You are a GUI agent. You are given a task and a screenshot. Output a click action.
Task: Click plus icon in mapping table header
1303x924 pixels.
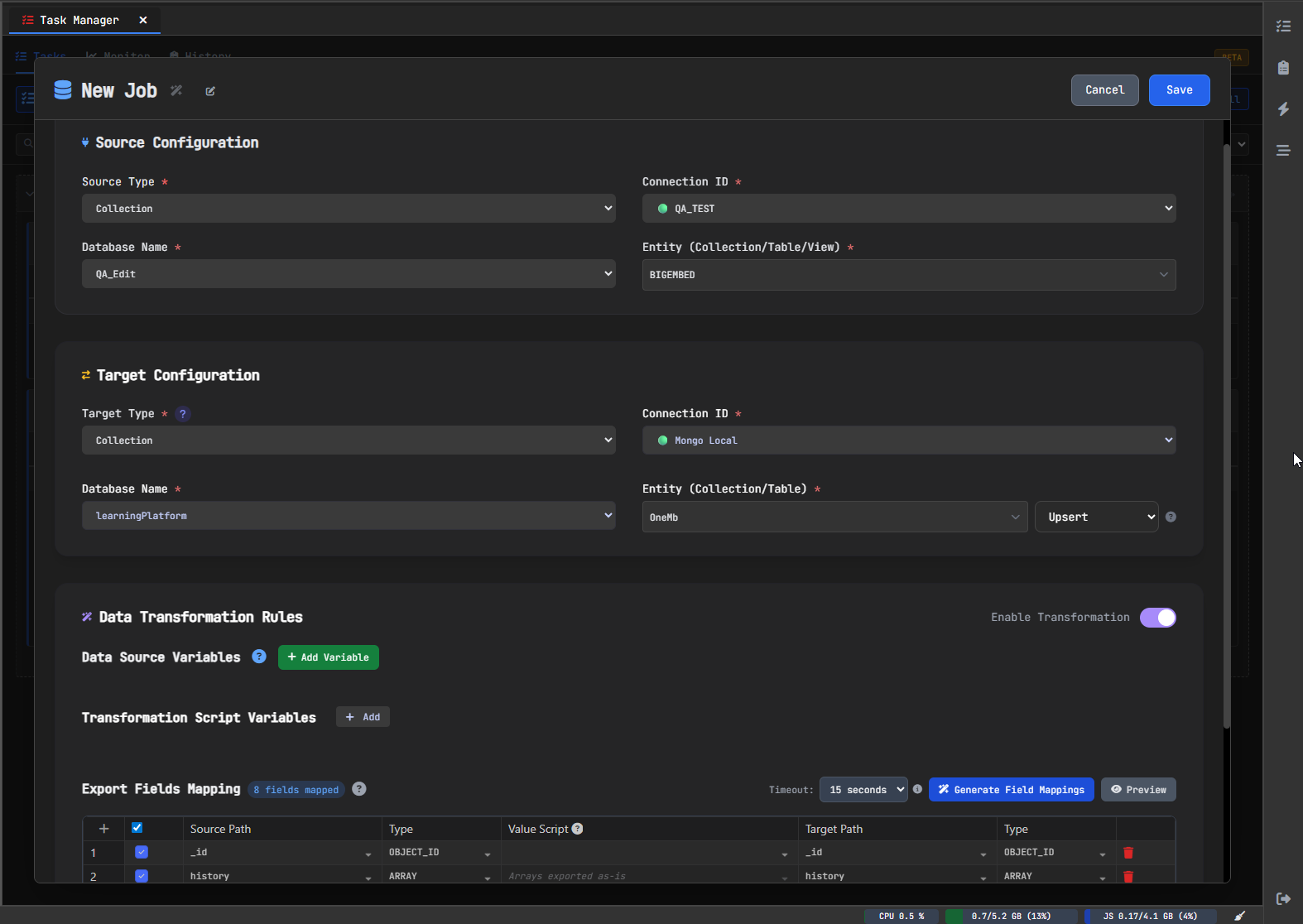[103, 829]
